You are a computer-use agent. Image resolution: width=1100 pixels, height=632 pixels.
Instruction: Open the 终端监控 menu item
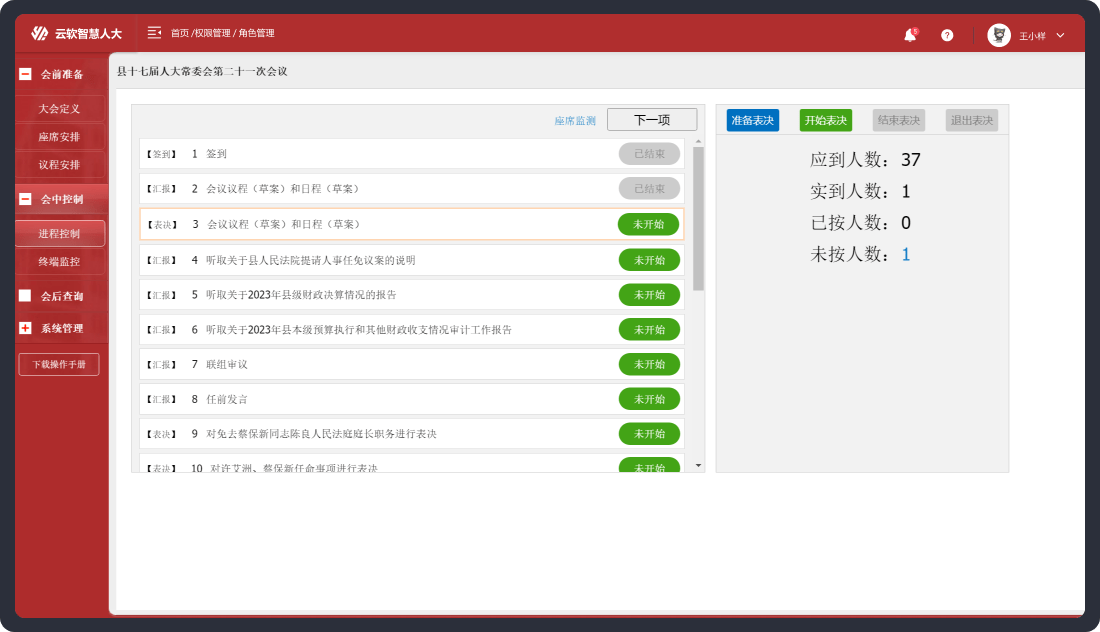(x=59, y=262)
